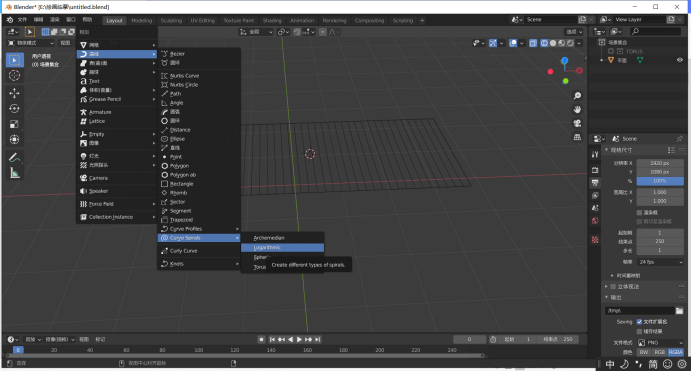The width and height of the screenshot is (692, 371).
Task: Open the shading options dropdown arrow
Action: [579, 43]
